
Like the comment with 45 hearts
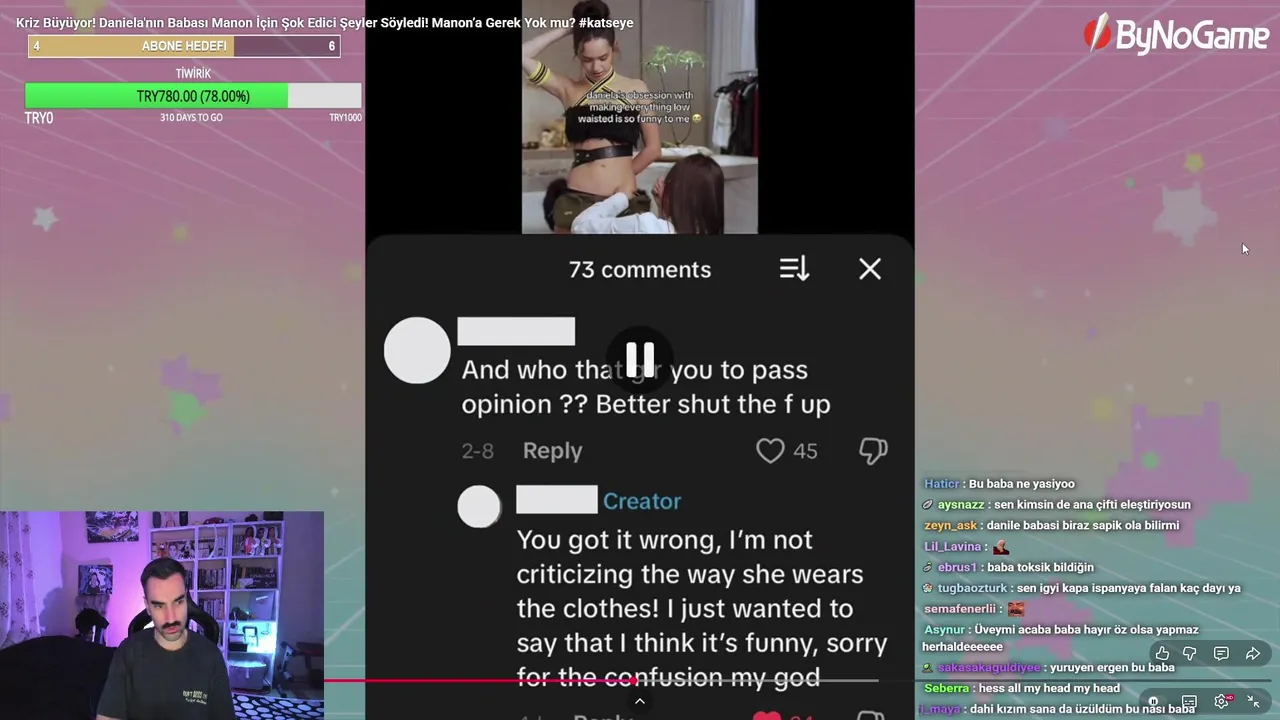click(770, 451)
